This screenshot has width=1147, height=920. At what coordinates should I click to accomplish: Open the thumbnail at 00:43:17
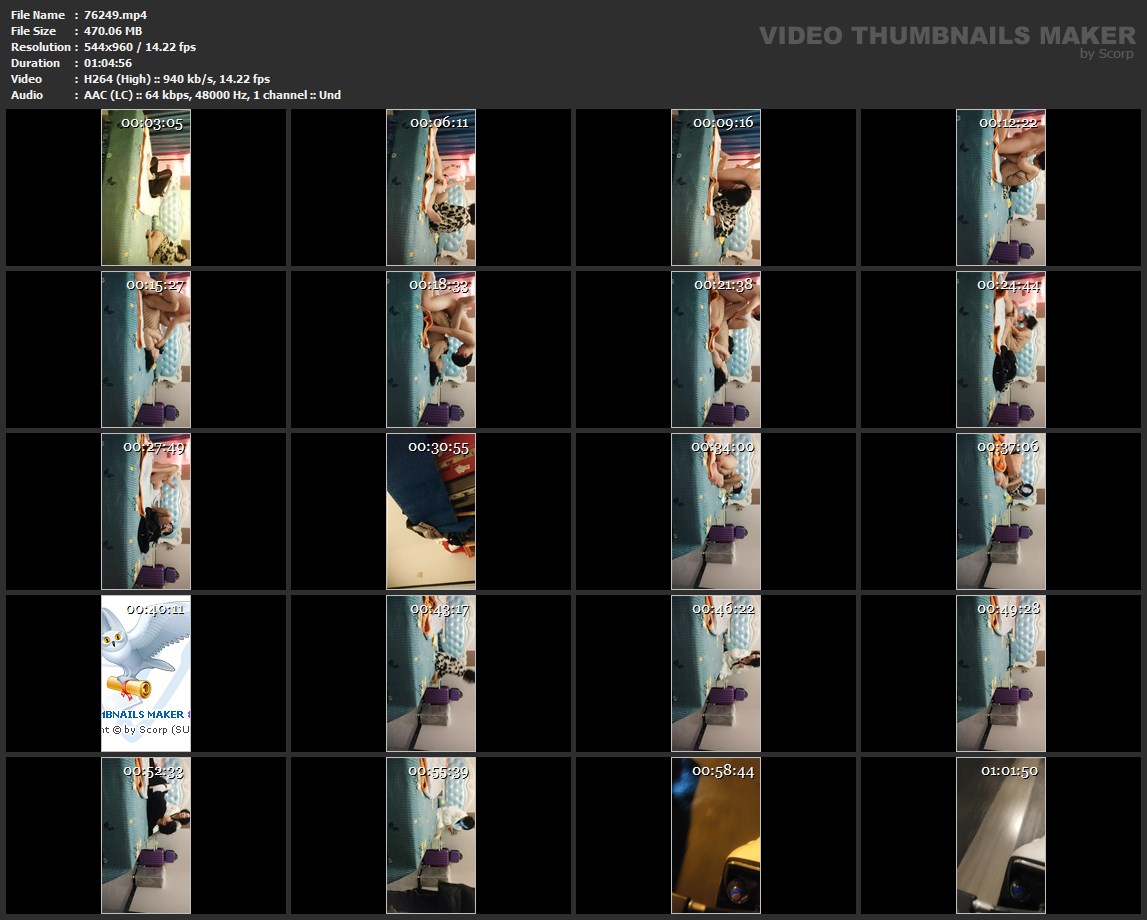[x=431, y=674]
